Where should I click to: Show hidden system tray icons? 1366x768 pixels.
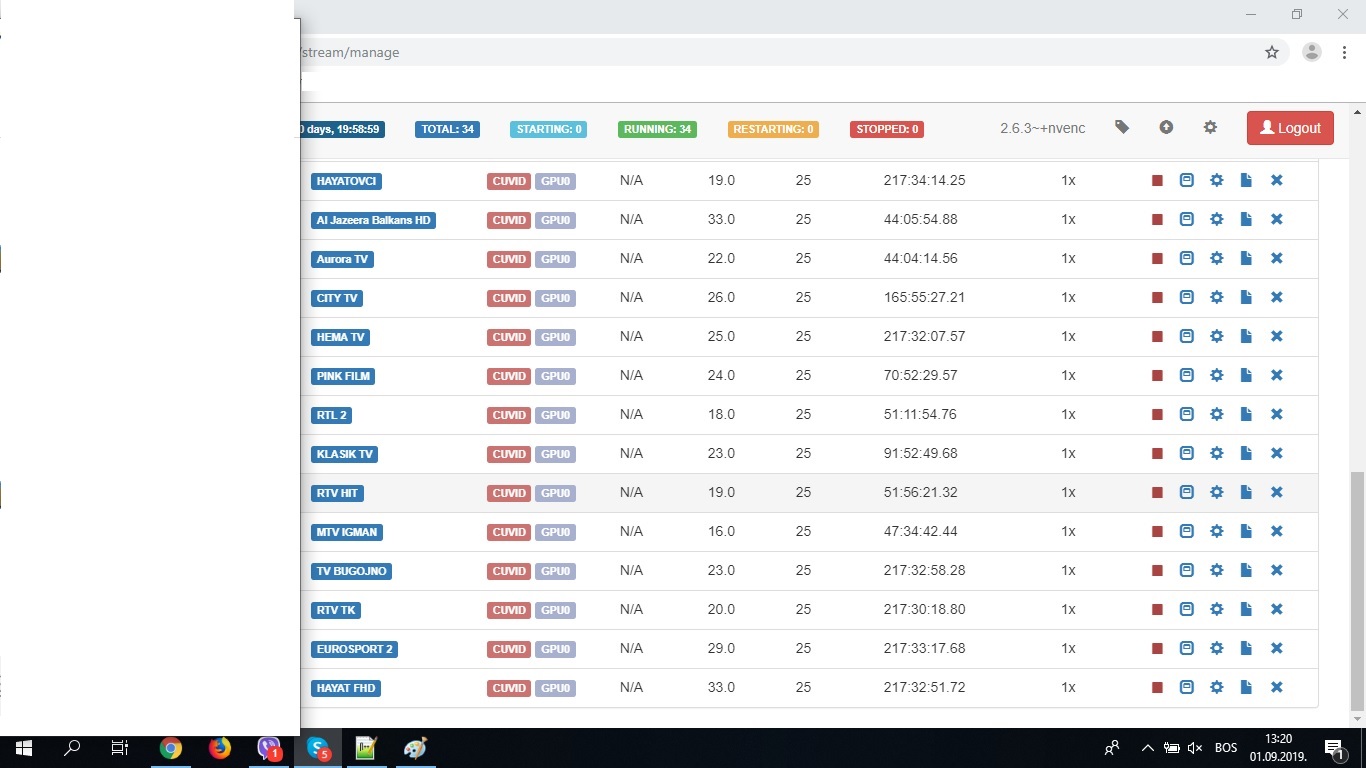[x=1147, y=748]
